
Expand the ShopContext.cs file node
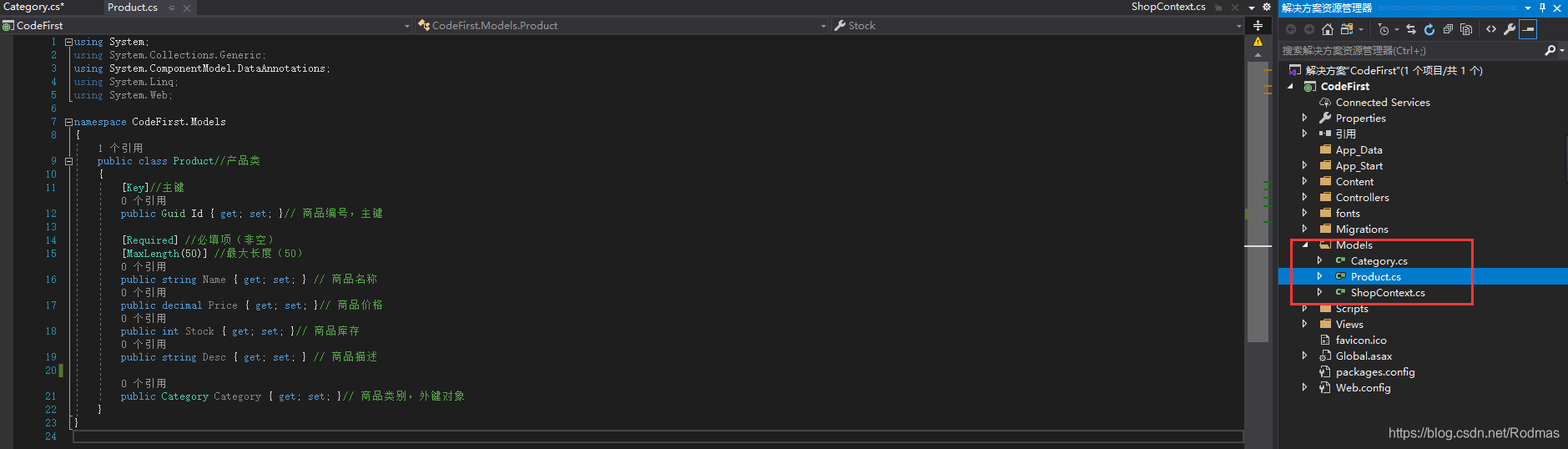point(1319,292)
